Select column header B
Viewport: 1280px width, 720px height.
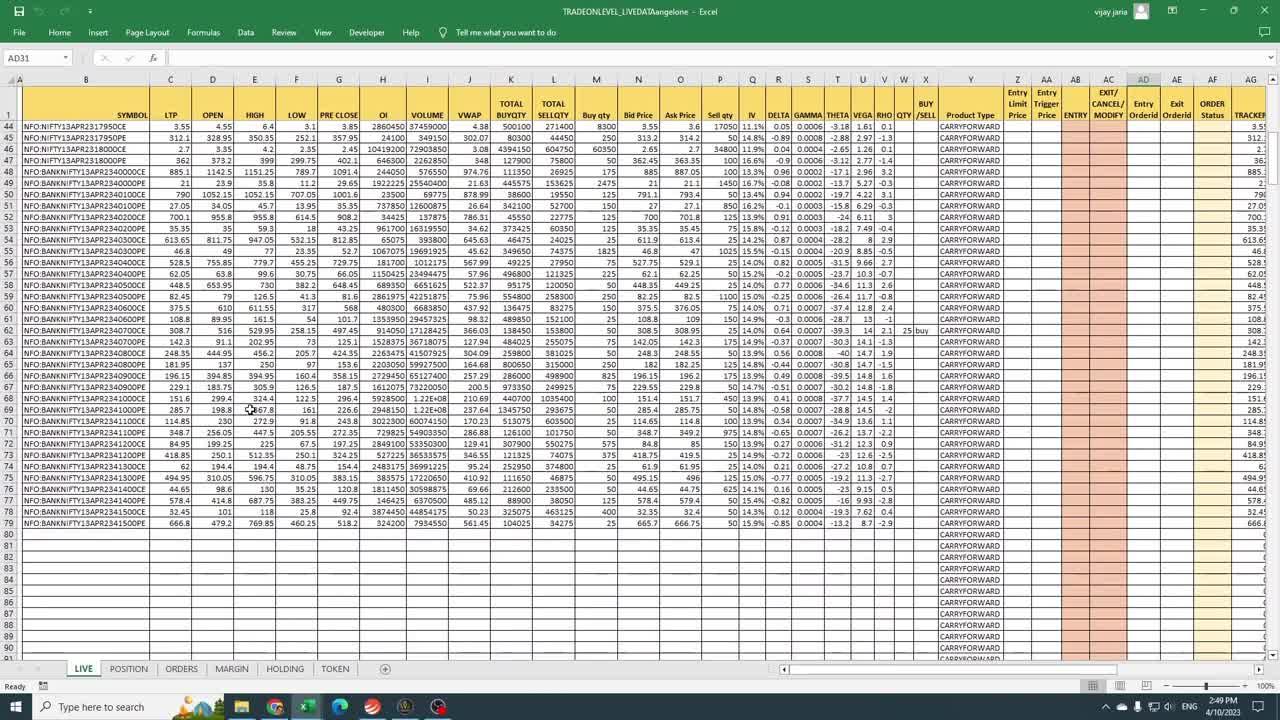pyautogui.click(x=86, y=80)
